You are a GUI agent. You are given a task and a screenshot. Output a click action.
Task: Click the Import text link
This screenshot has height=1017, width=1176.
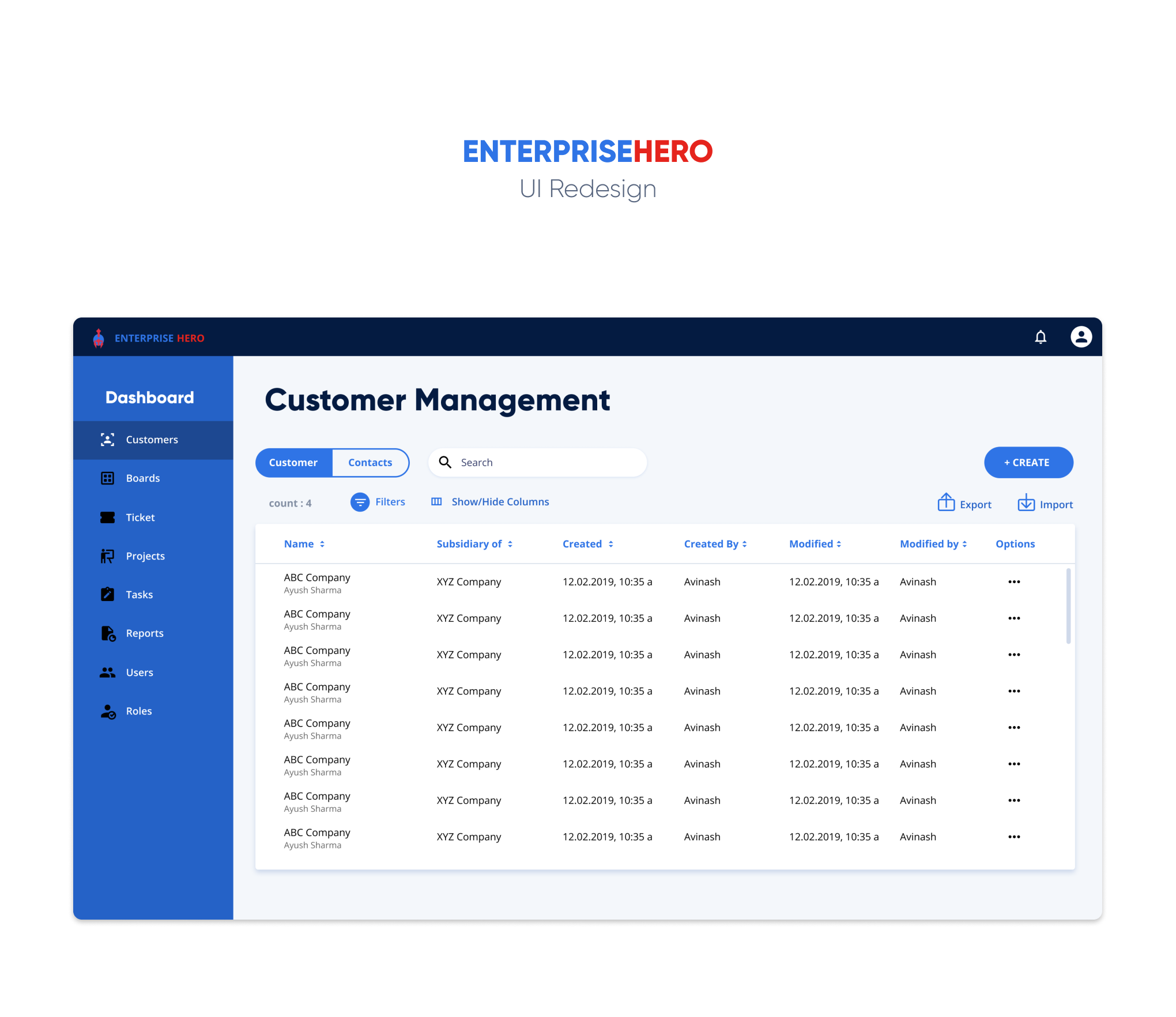(1056, 505)
